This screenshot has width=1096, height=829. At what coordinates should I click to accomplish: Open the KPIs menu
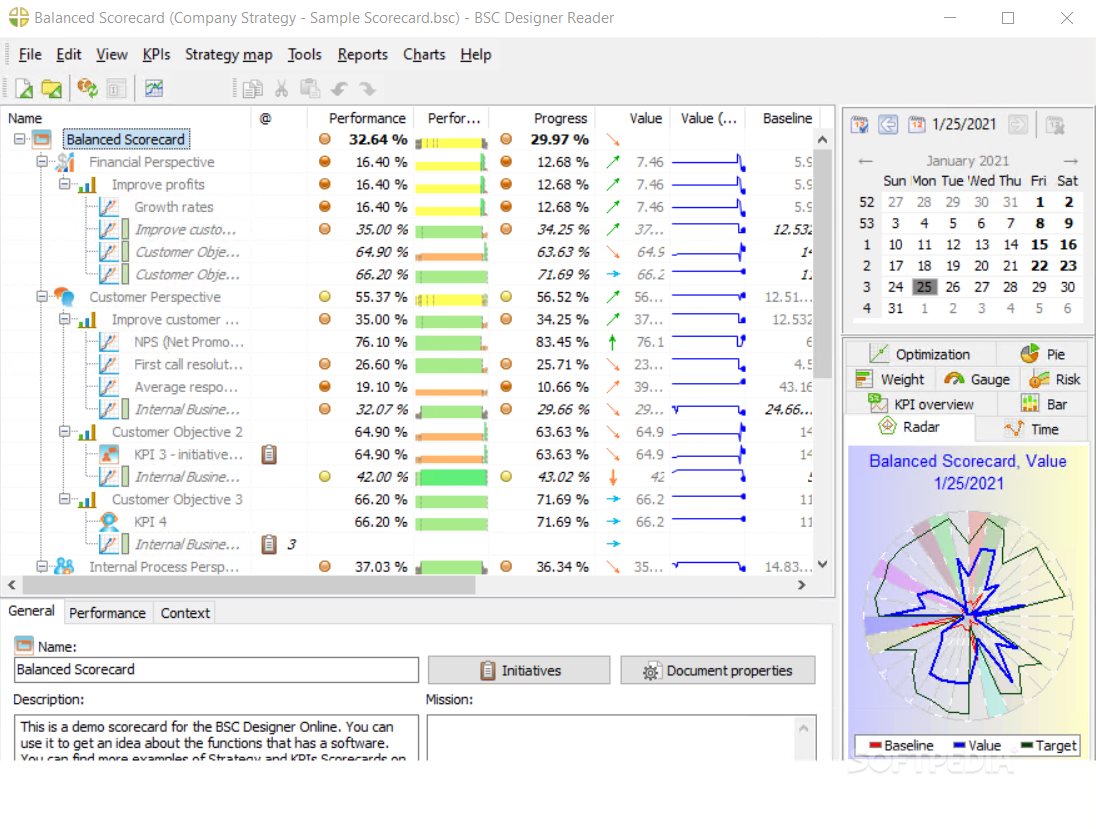156,55
